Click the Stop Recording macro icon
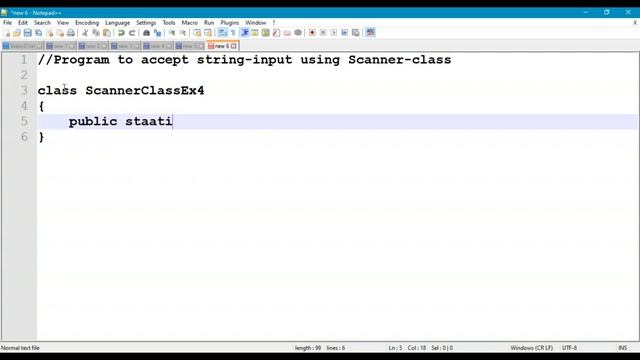Viewport: 640px width, 360px height. click(x=323, y=33)
